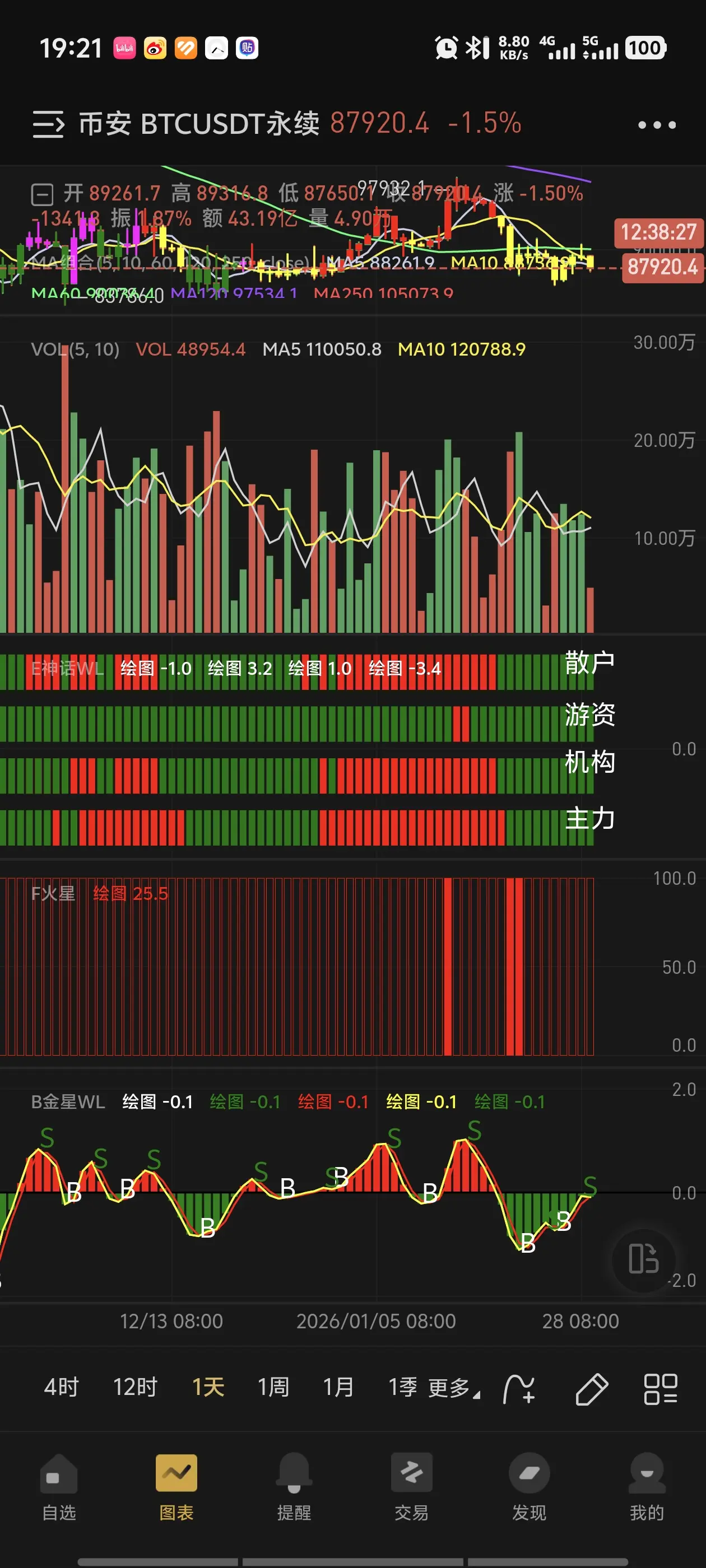Tap the alarm clock status icon

(446, 48)
